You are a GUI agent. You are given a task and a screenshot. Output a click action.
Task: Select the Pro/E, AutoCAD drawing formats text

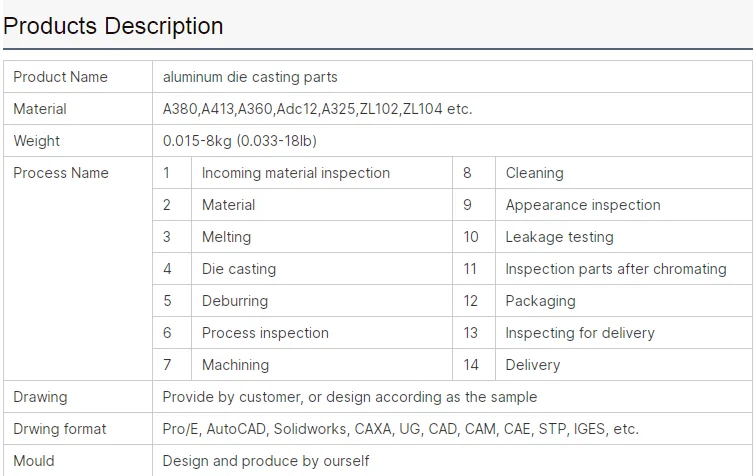click(400, 429)
